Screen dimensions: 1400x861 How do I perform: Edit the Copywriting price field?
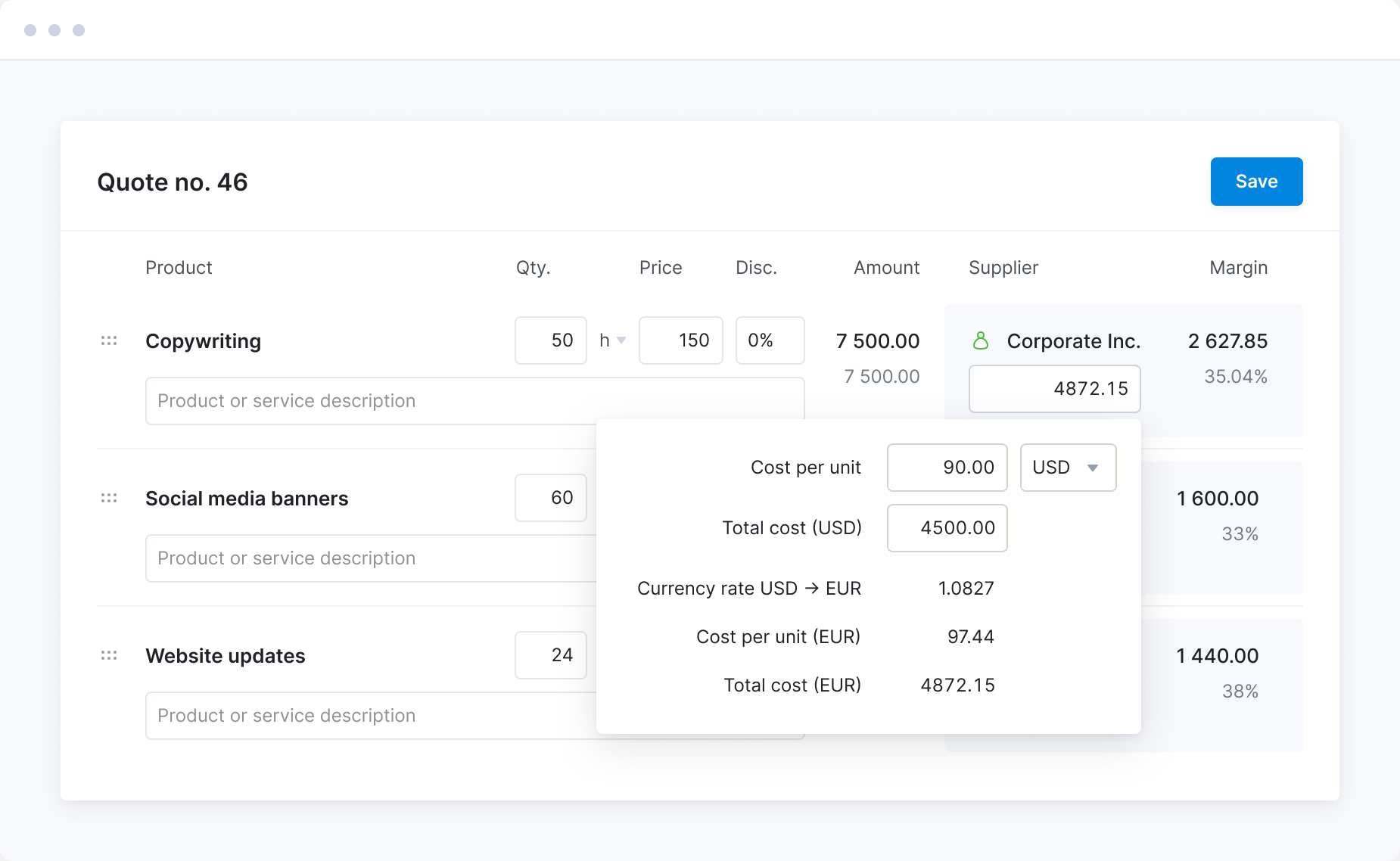coord(680,340)
